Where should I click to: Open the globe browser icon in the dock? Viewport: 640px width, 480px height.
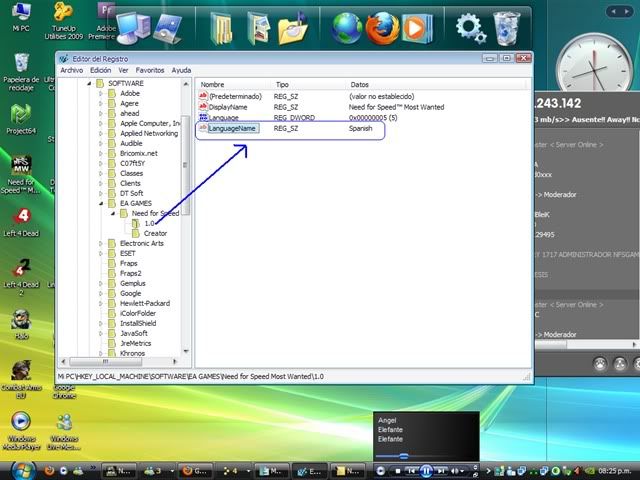(x=347, y=29)
